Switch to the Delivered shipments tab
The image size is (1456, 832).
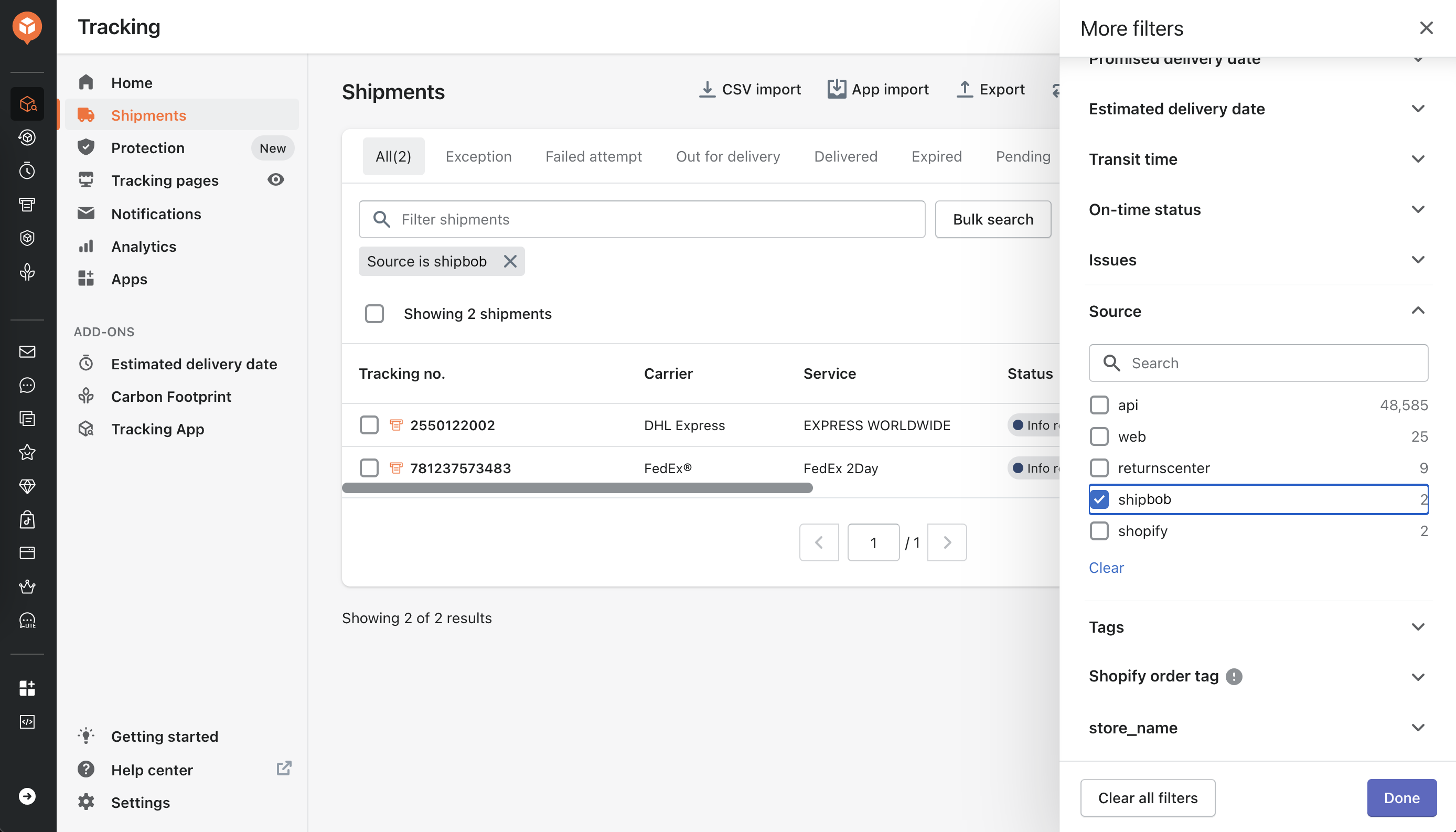(846, 156)
